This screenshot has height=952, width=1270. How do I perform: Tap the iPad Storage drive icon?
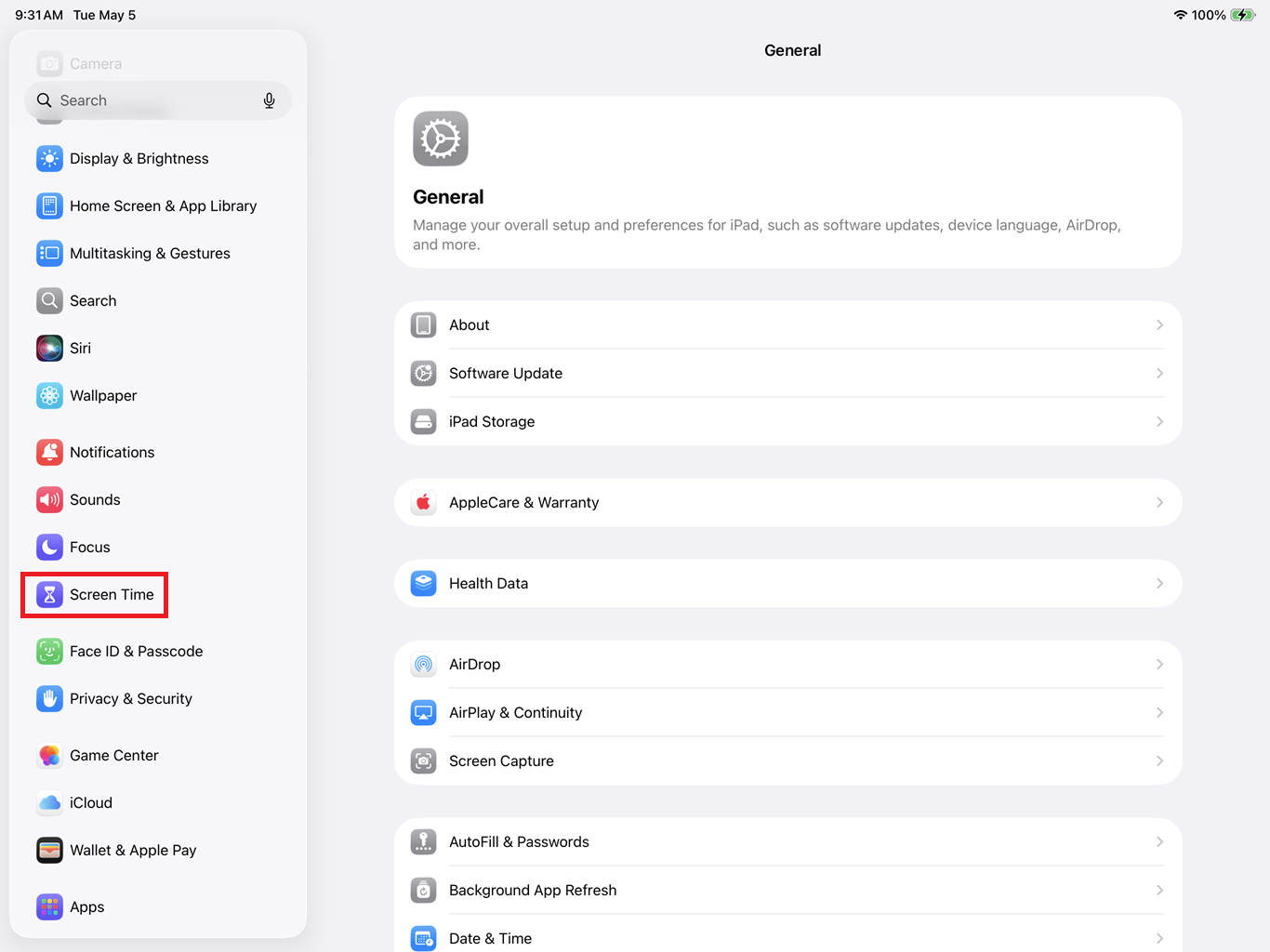424,422
